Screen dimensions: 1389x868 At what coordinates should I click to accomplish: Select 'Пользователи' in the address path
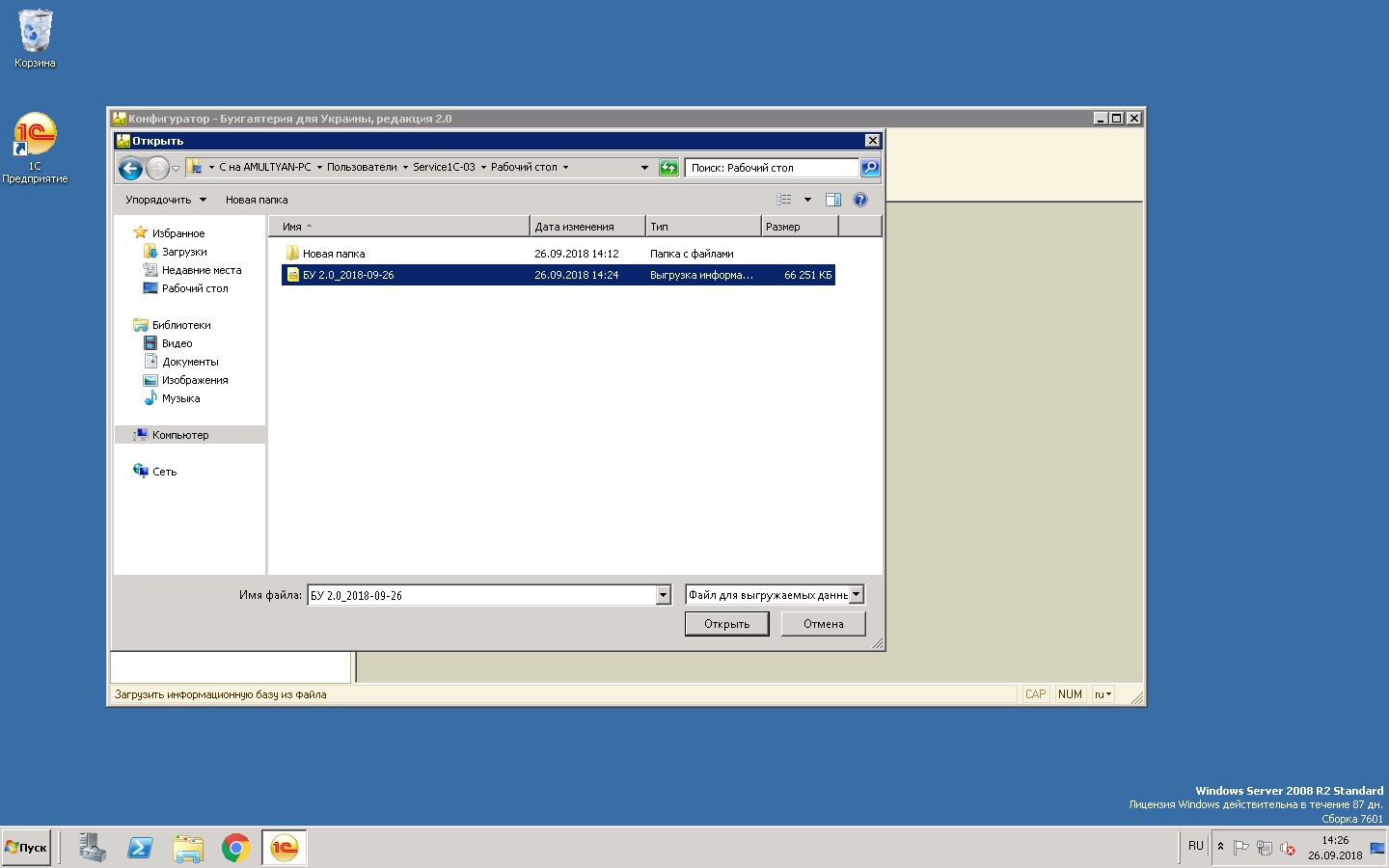[362, 167]
